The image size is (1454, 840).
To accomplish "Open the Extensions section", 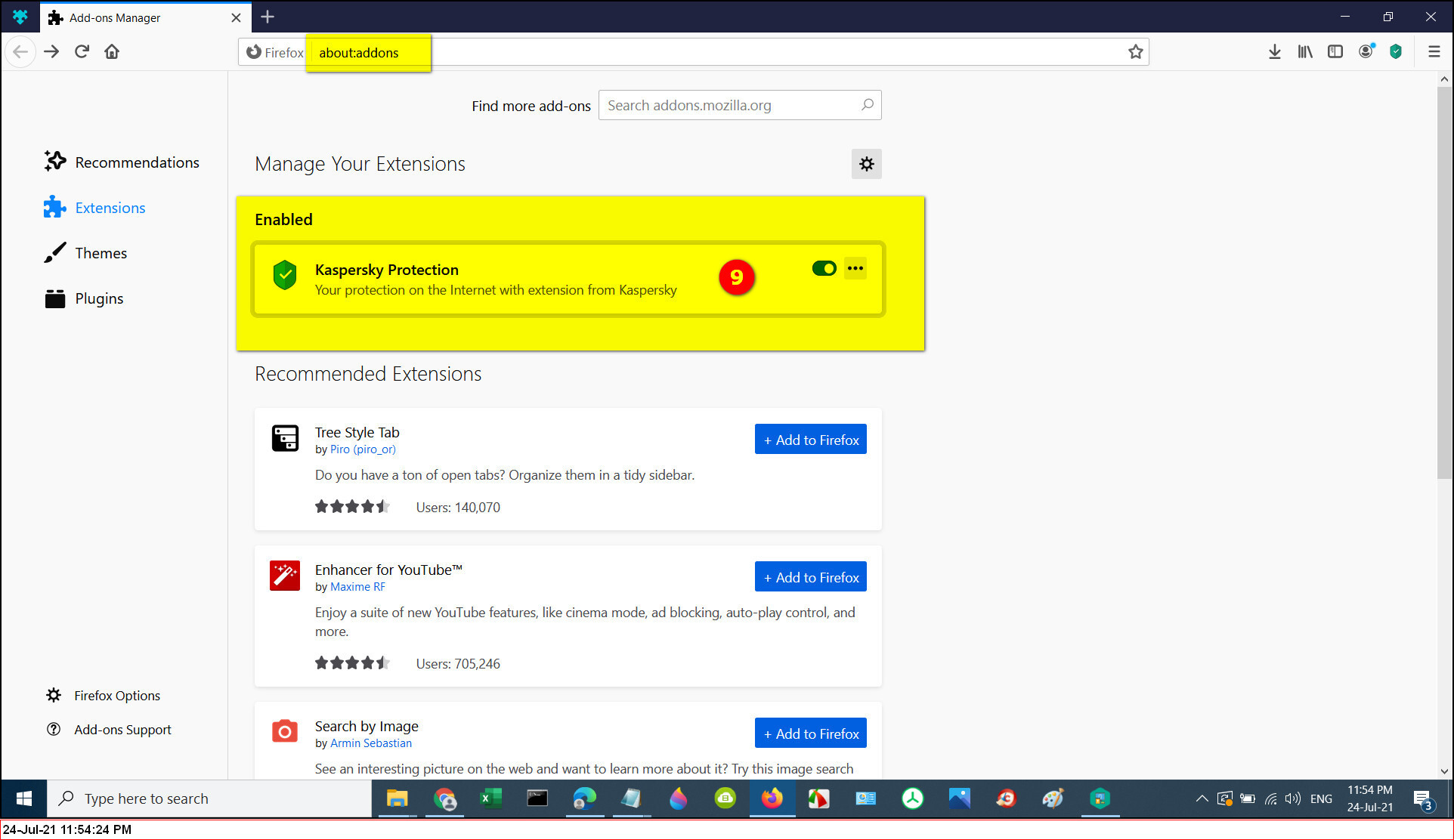I will point(94,208).
